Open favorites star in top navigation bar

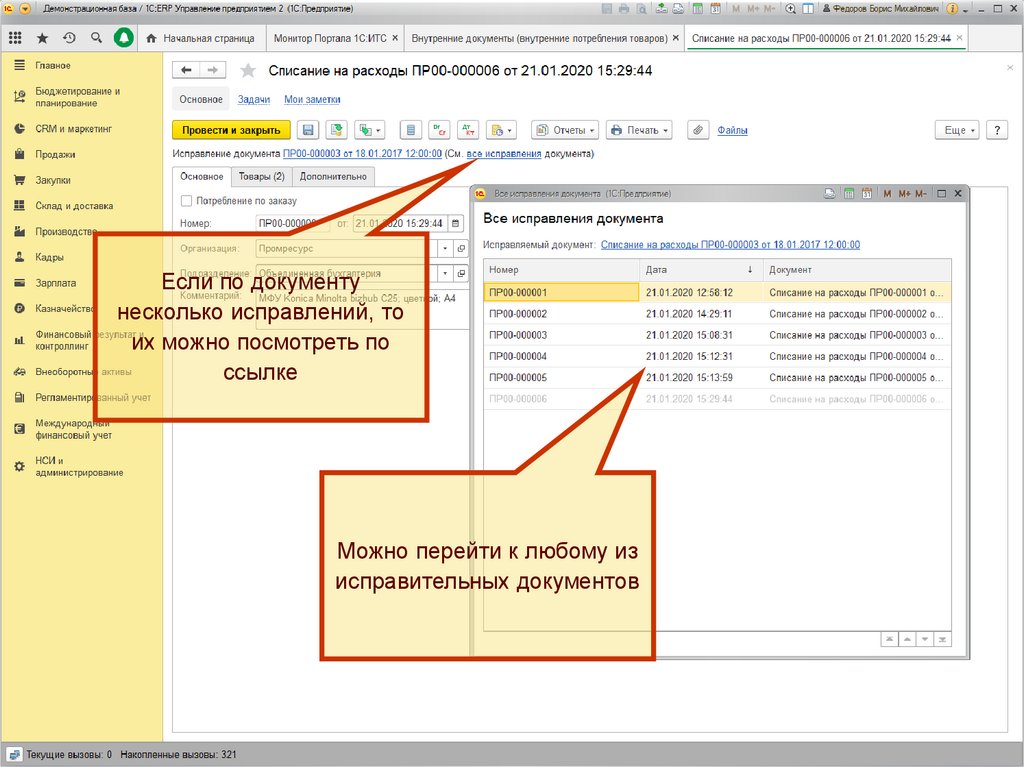pos(42,38)
